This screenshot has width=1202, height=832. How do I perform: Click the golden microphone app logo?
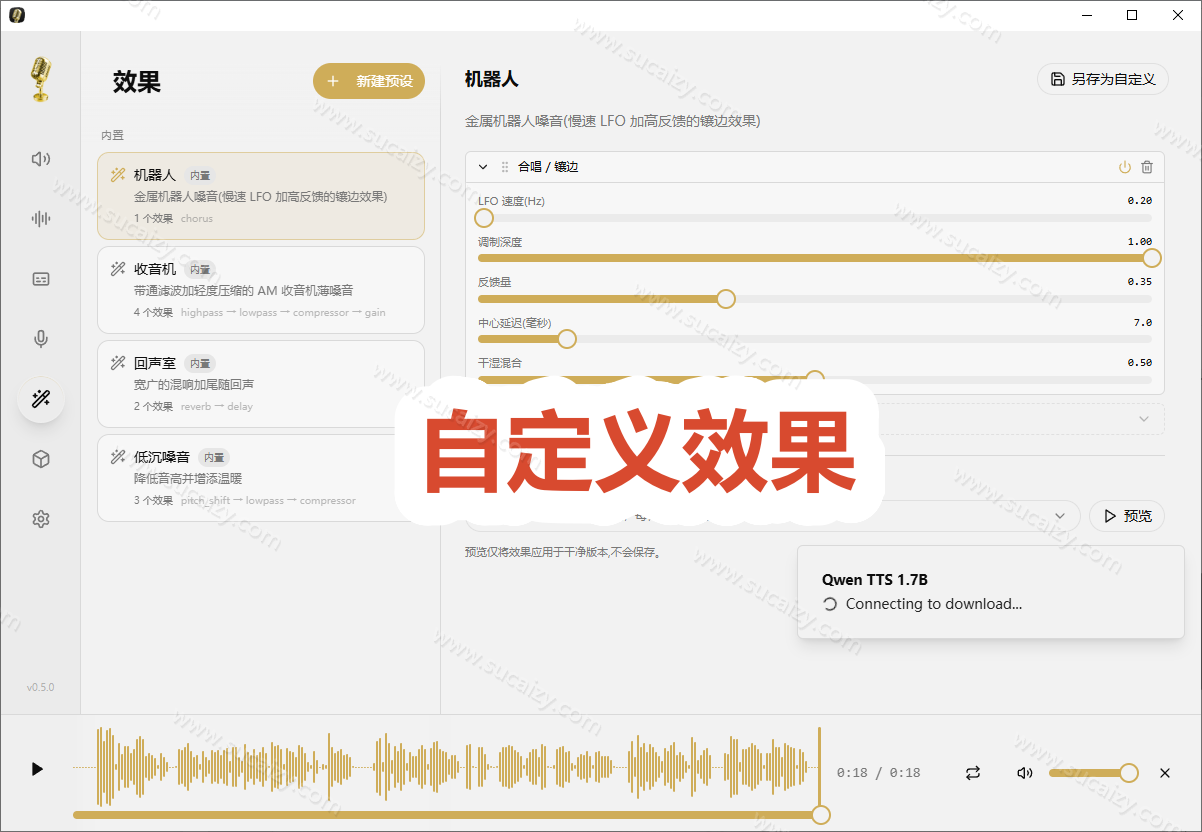(40, 79)
